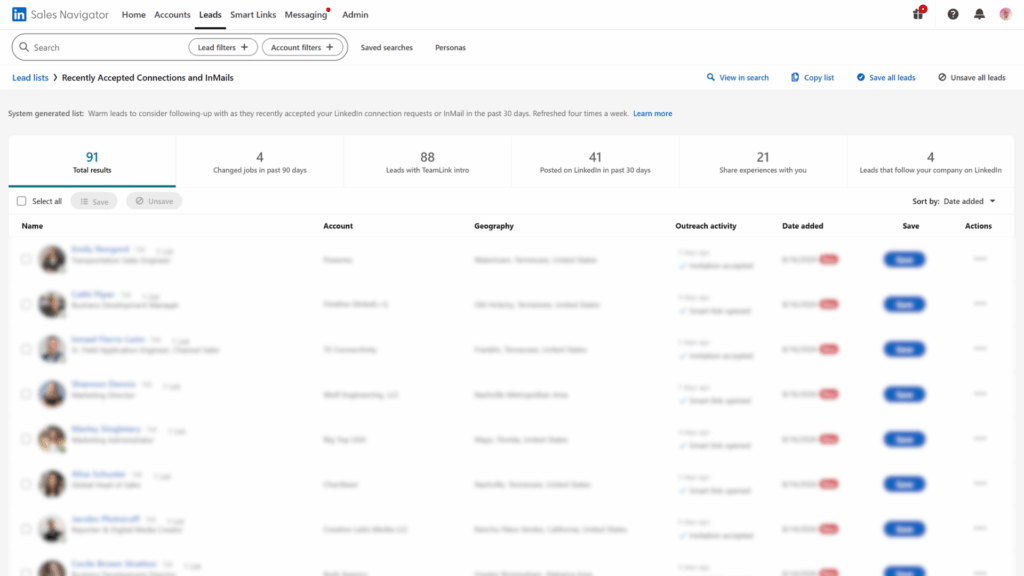
Task: Check the fifth lead row checkbox
Action: click(x=25, y=439)
